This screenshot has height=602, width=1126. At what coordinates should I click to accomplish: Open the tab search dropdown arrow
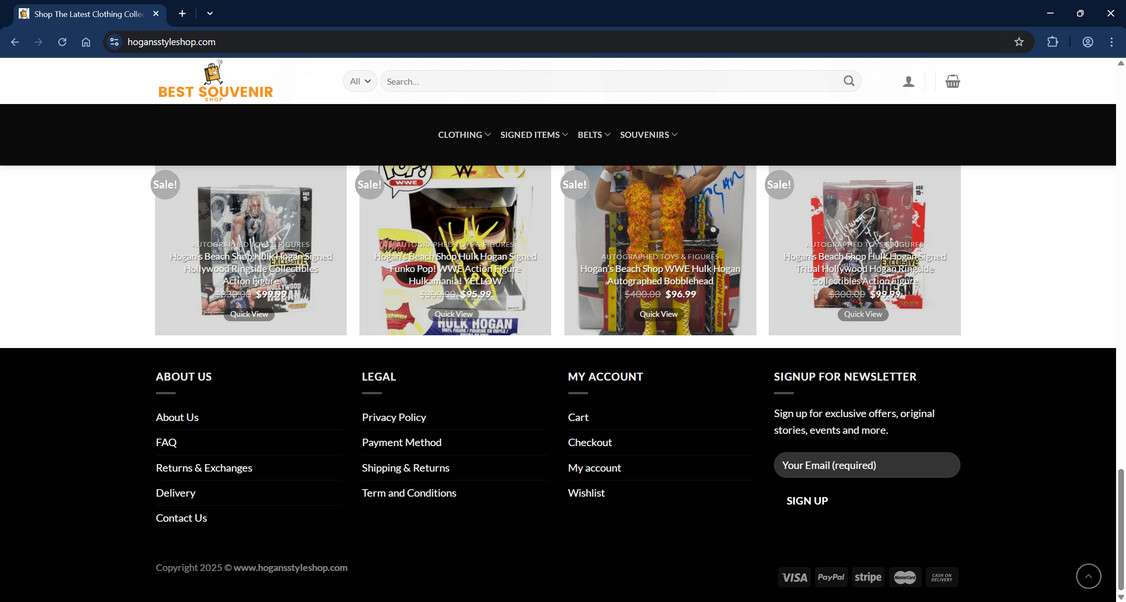(210, 13)
